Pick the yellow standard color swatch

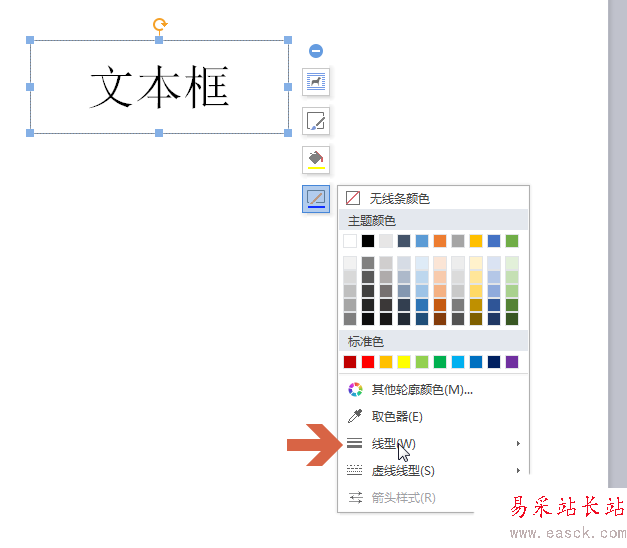404,362
